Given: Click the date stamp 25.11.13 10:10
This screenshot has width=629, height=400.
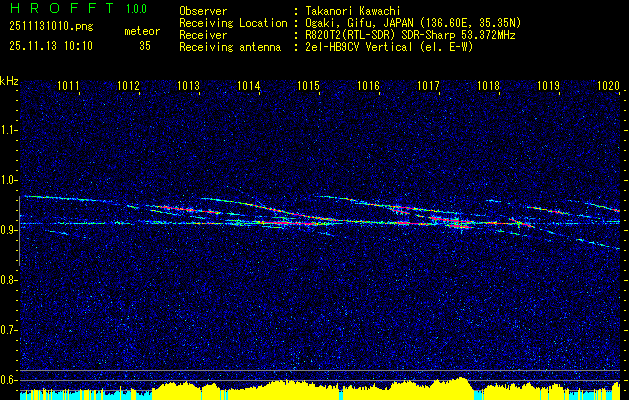Looking at the screenshot, I should (51, 46).
